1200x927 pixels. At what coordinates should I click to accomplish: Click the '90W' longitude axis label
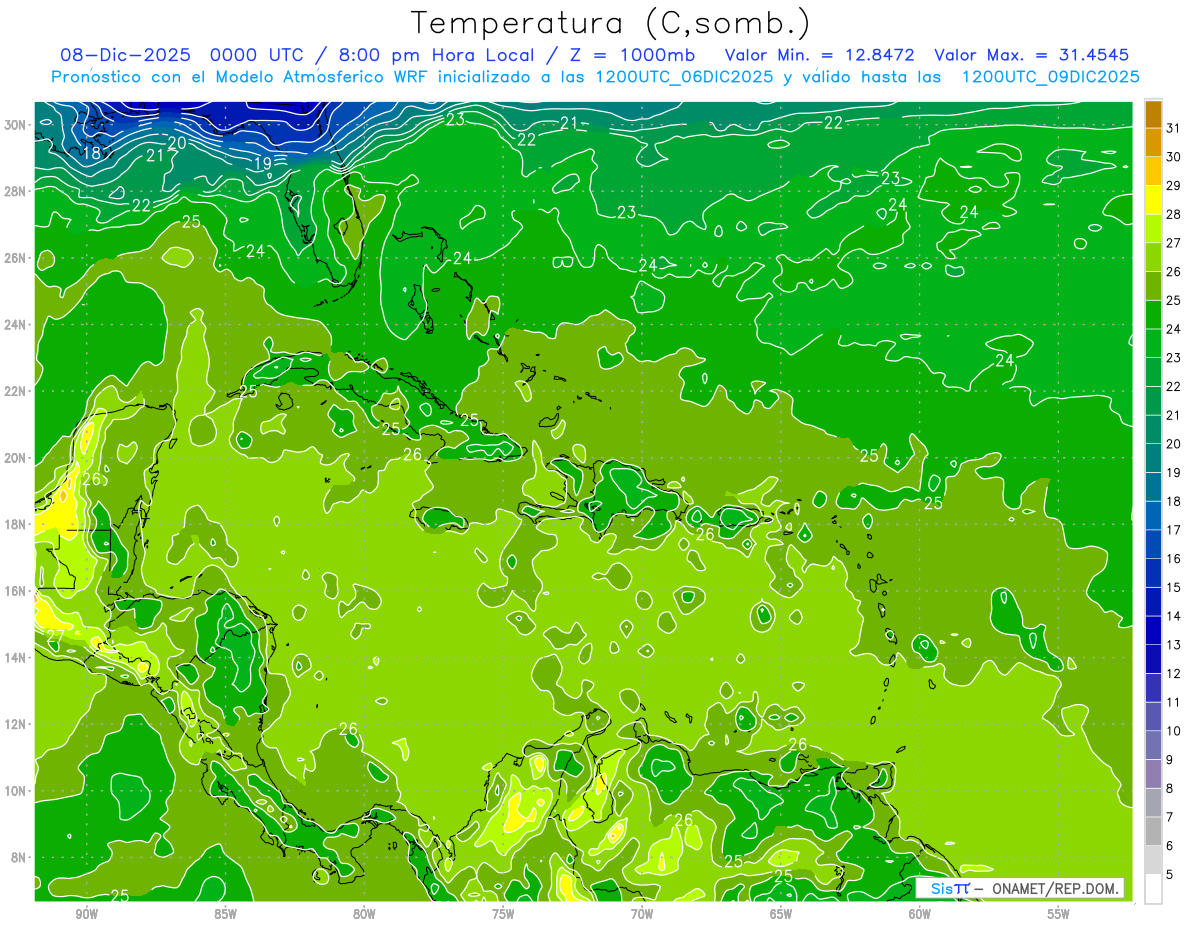click(86, 914)
